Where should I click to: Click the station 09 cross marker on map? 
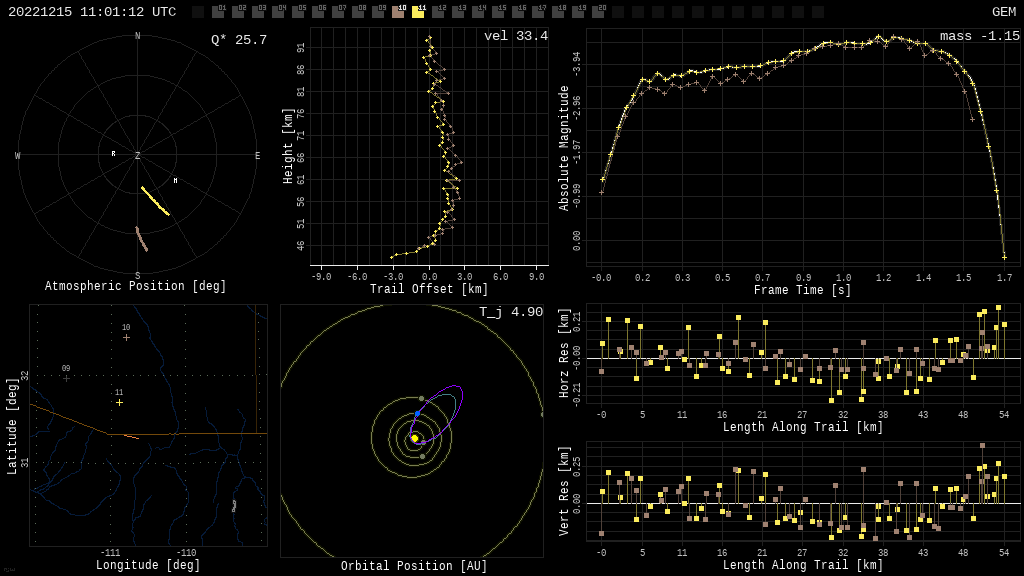[66, 378]
